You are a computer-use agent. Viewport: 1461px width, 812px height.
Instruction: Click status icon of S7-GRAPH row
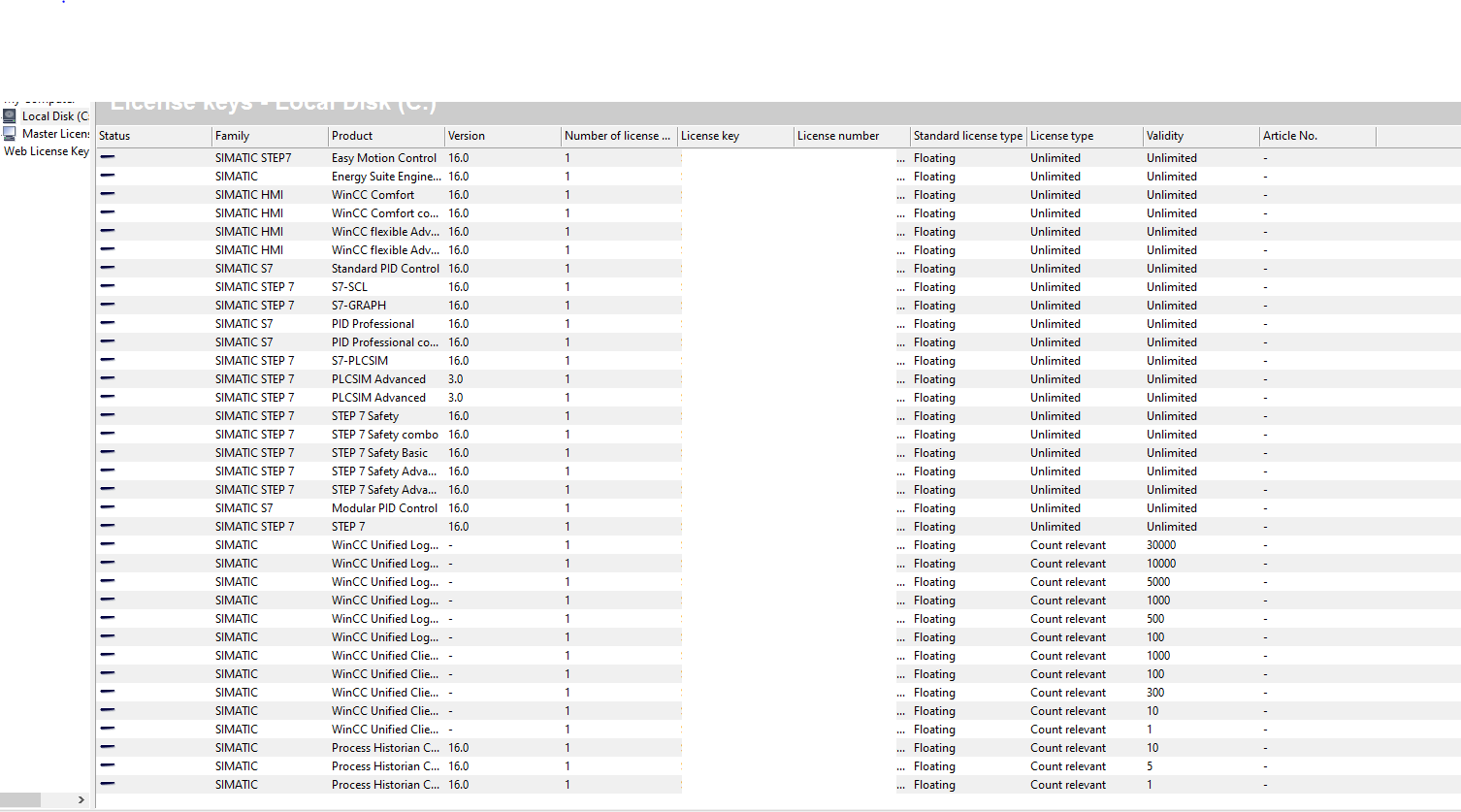point(107,305)
